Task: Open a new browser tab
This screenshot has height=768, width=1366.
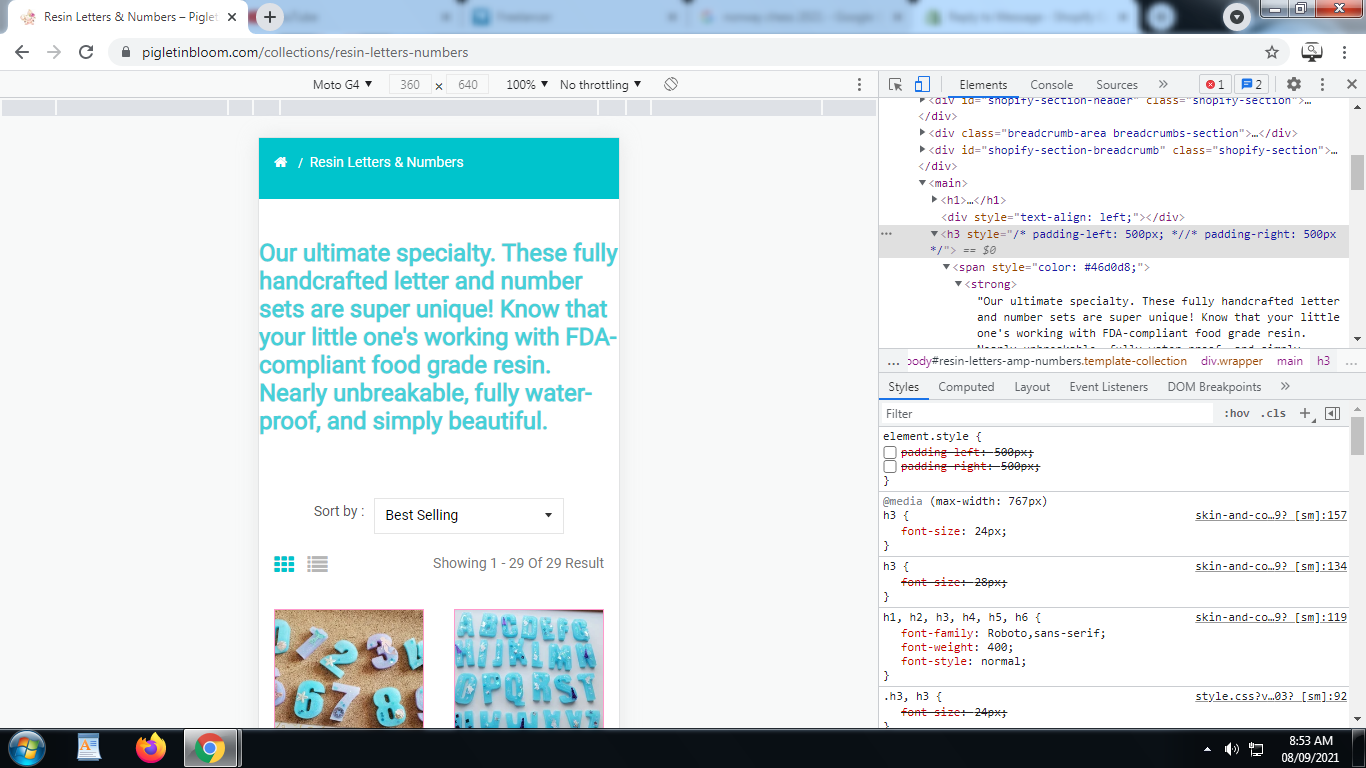Action: click(x=270, y=17)
